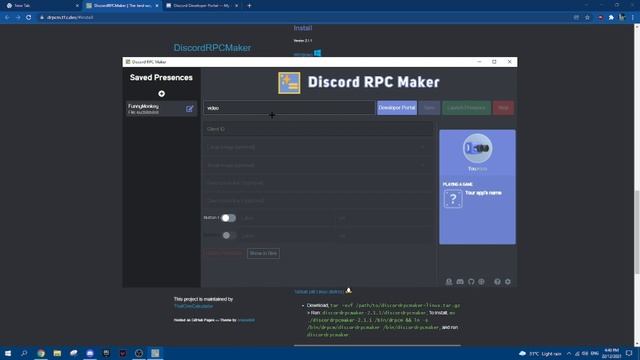This screenshot has height=360, width=640.
Task: Open Discord RPC Maker taskbar icon
Action: tap(155, 353)
